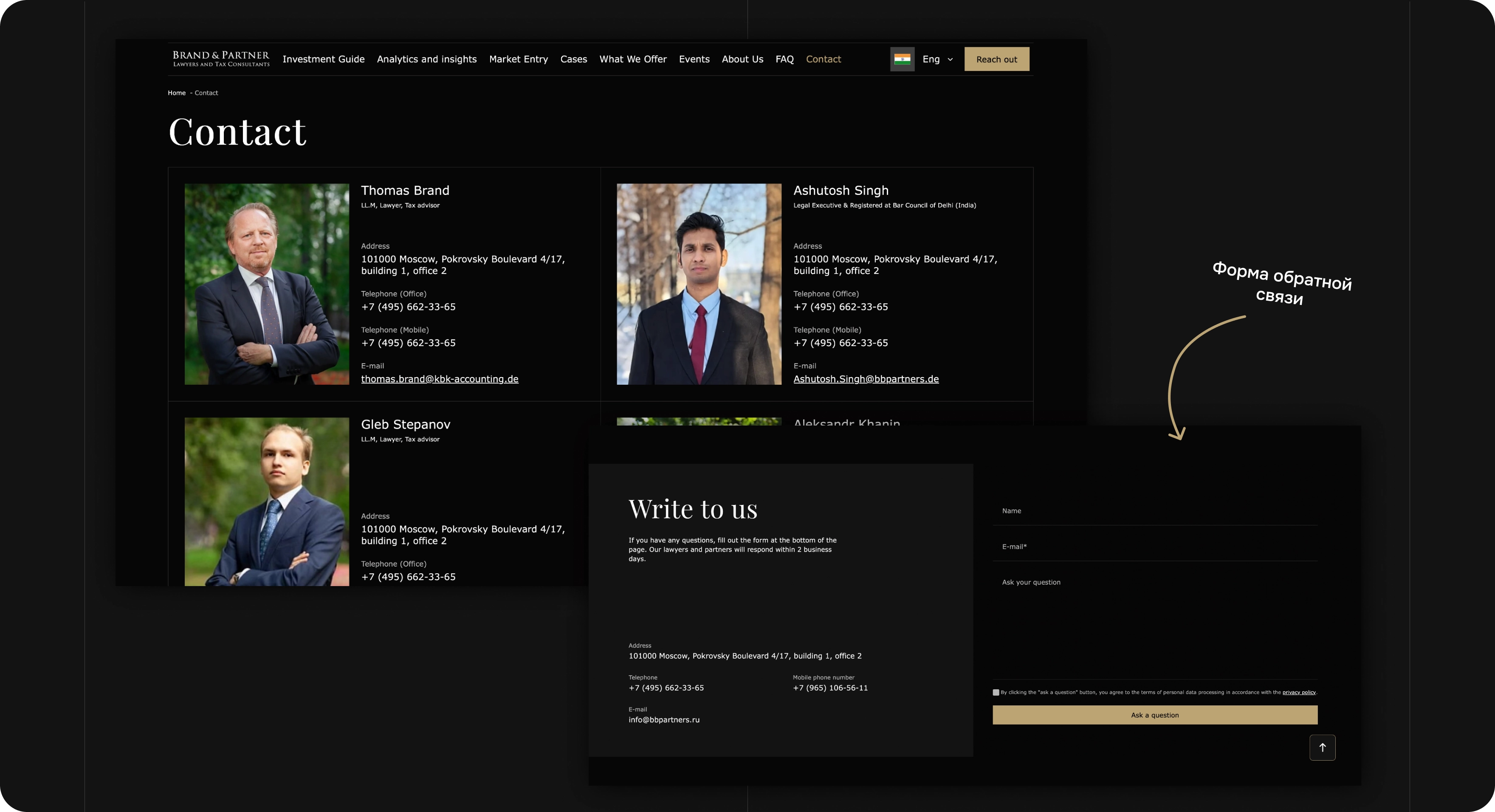Click the footer telephone +7 (495) 662-33-65
This screenshot has height=812, width=1495.
click(x=666, y=688)
